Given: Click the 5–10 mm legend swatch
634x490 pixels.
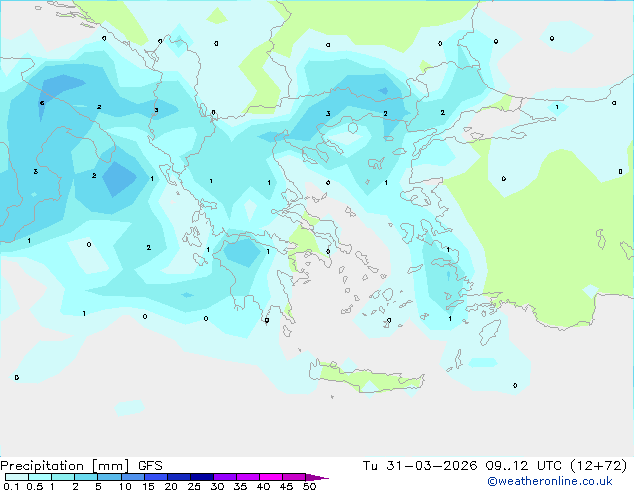Looking at the screenshot, I should tap(109, 477).
